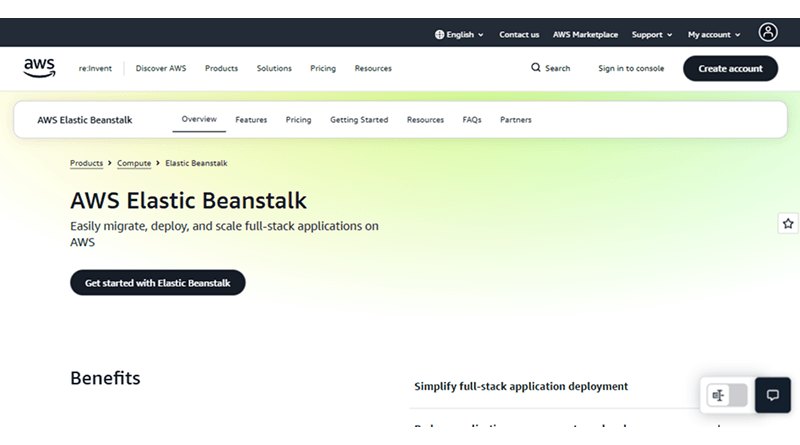This screenshot has width=800, height=445.
Task: Click the Contact us link
Action: coord(519,35)
